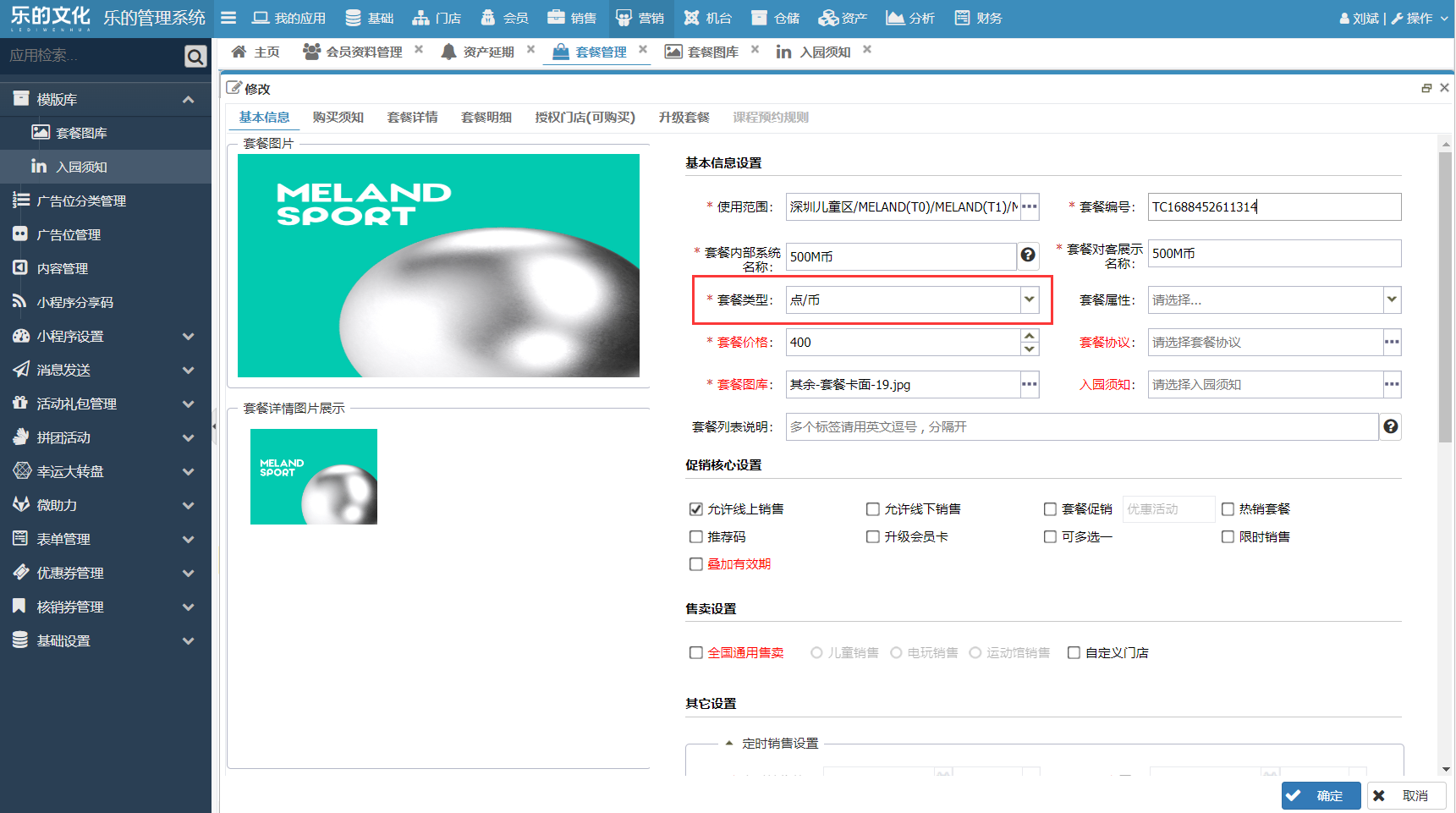The width and height of the screenshot is (1456, 813).
Task: Close the 入园须知 tab
Action: pos(867,50)
